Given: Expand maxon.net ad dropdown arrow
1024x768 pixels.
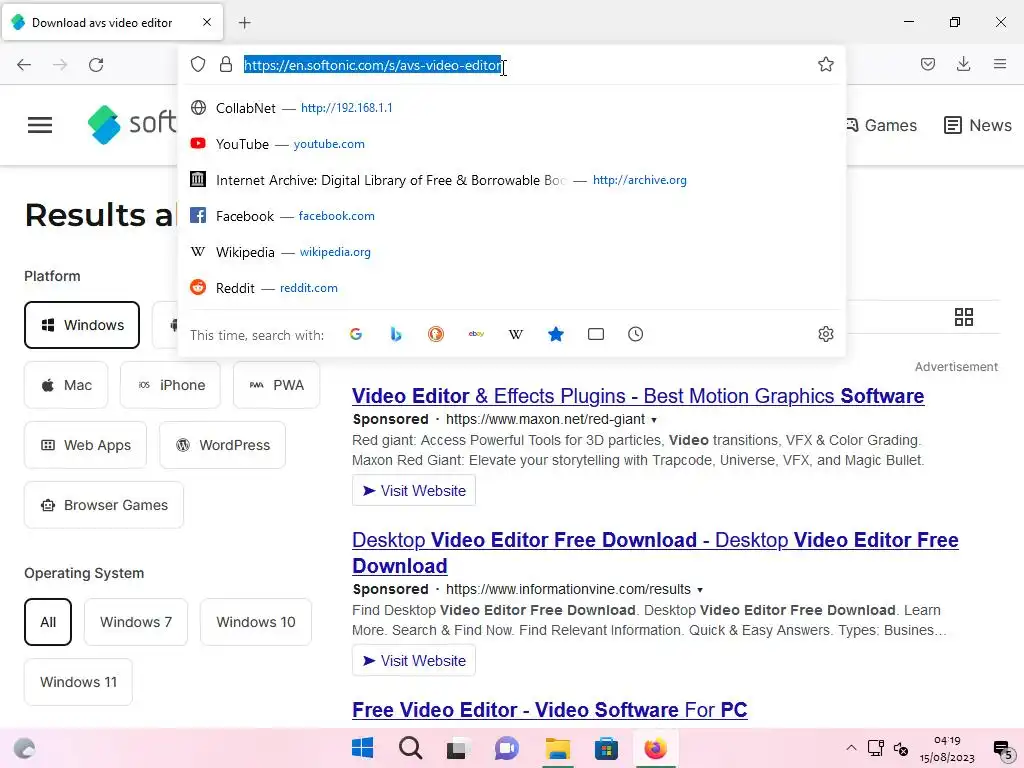Looking at the screenshot, I should (654, 420).
